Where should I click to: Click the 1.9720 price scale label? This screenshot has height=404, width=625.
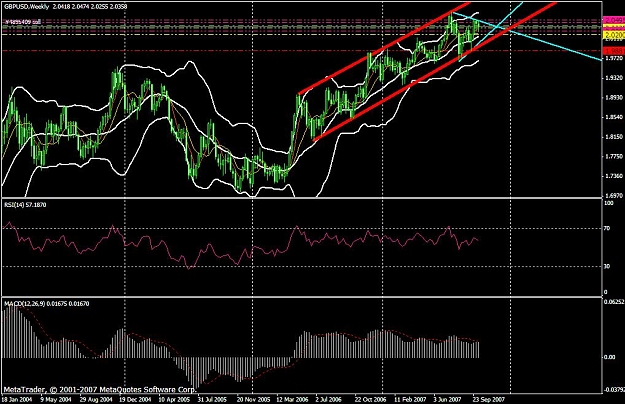click(x=614, y=59)
